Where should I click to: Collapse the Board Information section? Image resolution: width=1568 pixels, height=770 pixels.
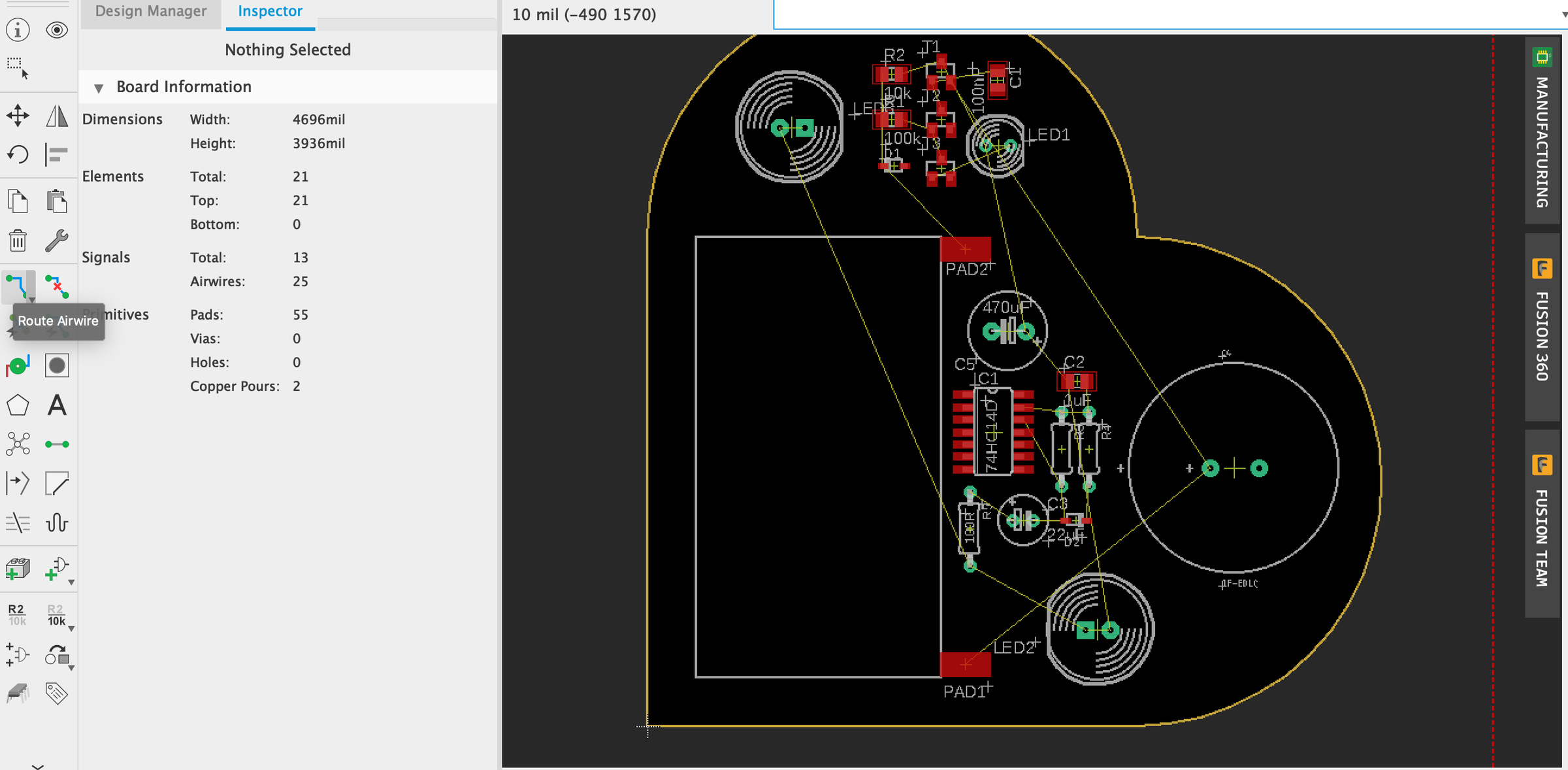99,87
